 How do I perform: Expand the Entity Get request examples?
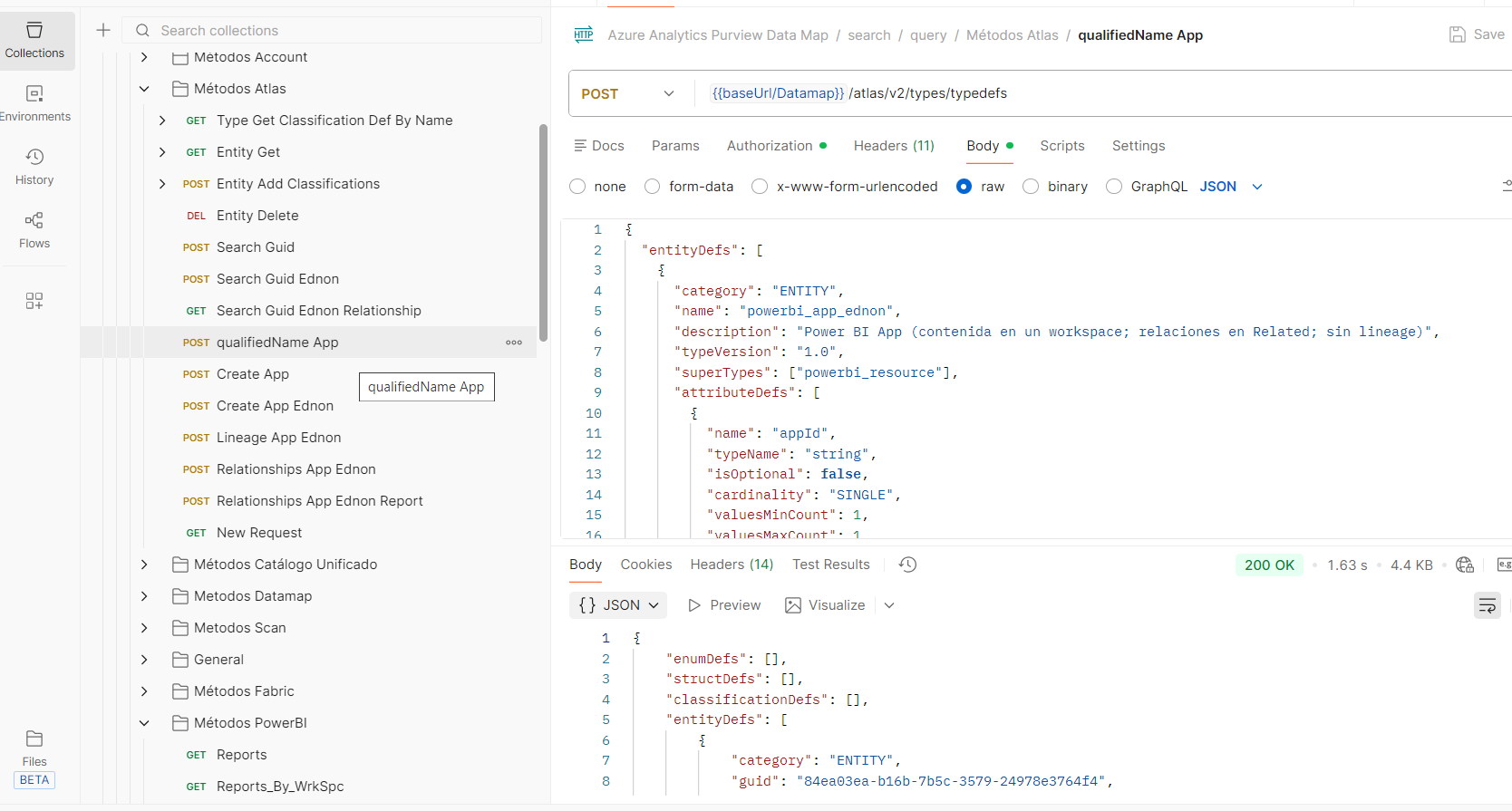tap(162, 152)
